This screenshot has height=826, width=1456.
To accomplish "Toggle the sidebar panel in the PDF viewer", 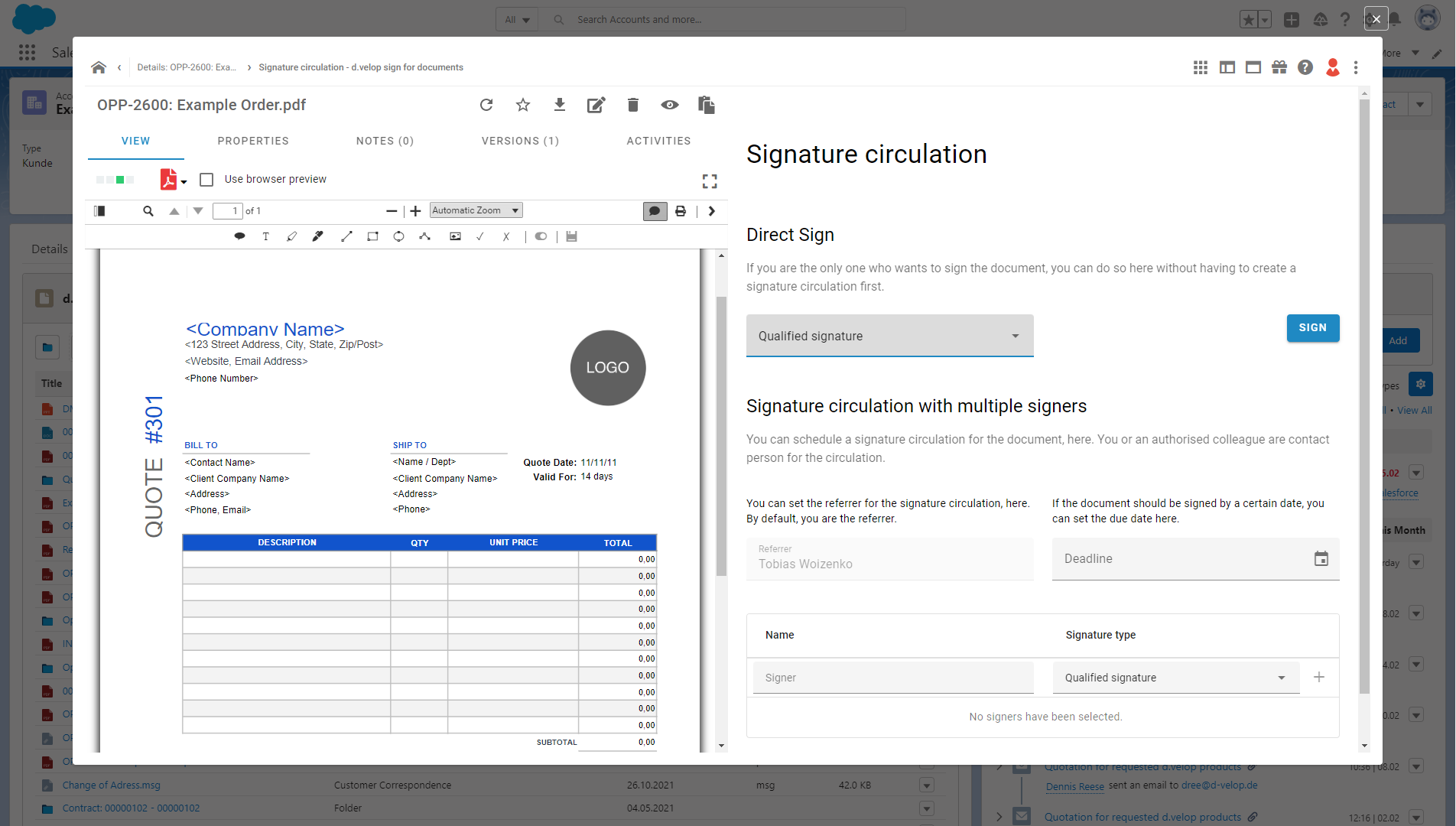I will pyautogui.click(x=99, y=210).
